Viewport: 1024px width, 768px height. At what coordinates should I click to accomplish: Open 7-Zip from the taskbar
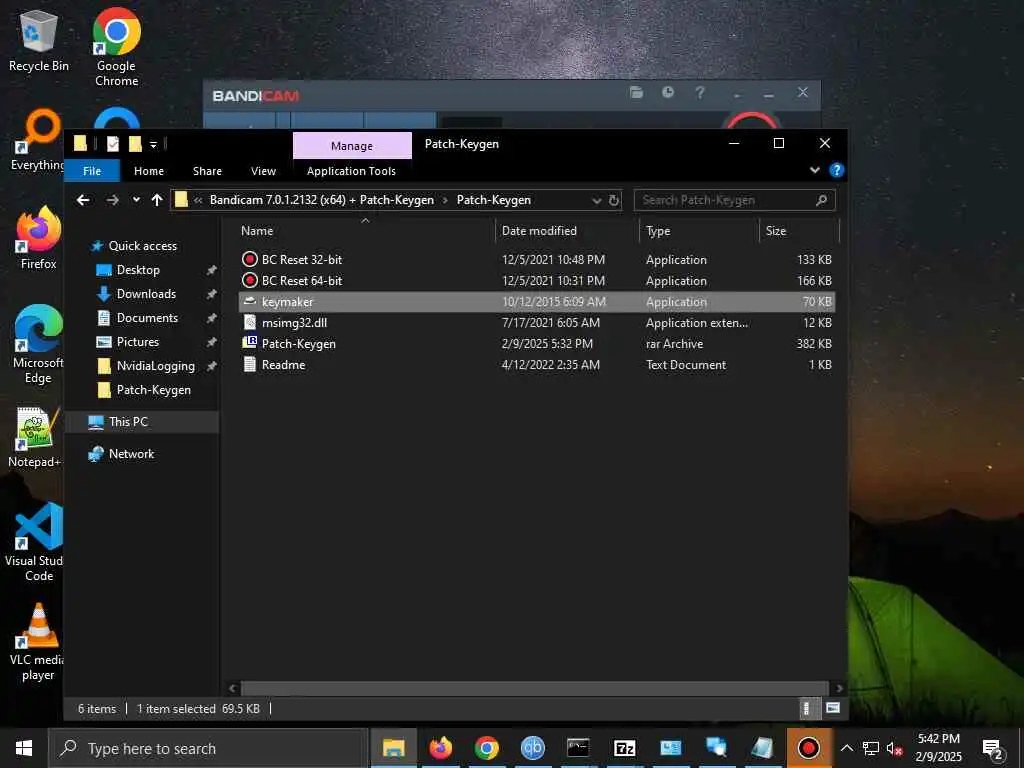click(x=625, y=748)
